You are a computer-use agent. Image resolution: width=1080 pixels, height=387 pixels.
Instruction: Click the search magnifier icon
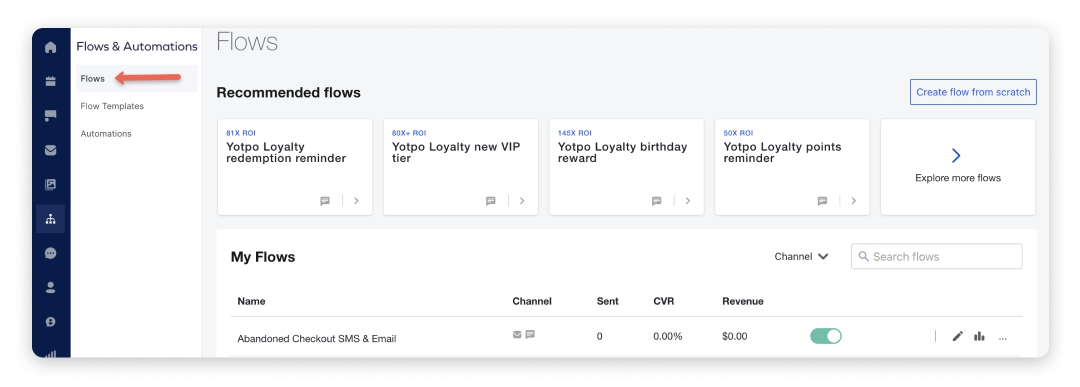tap(864, 256)
